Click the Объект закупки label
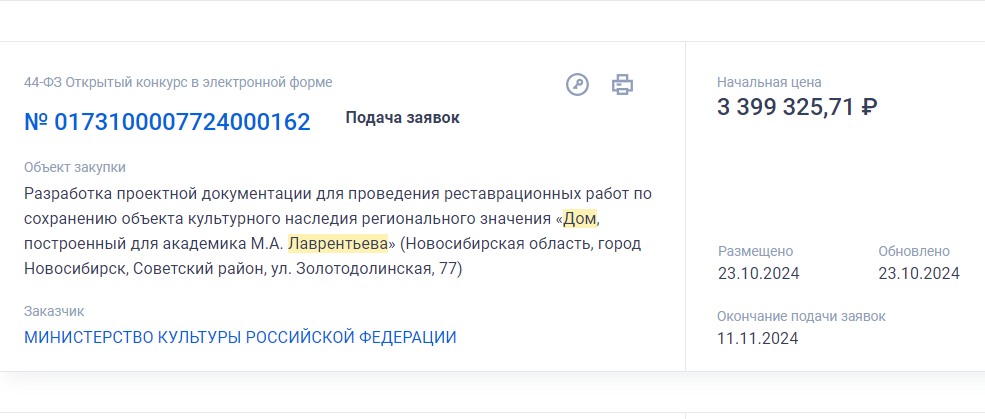 coord(75,167)
